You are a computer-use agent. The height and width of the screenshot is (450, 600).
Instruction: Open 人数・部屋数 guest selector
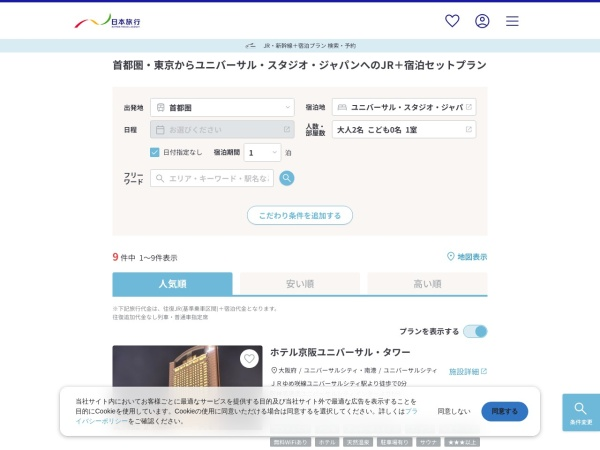[x=404, y=130]
